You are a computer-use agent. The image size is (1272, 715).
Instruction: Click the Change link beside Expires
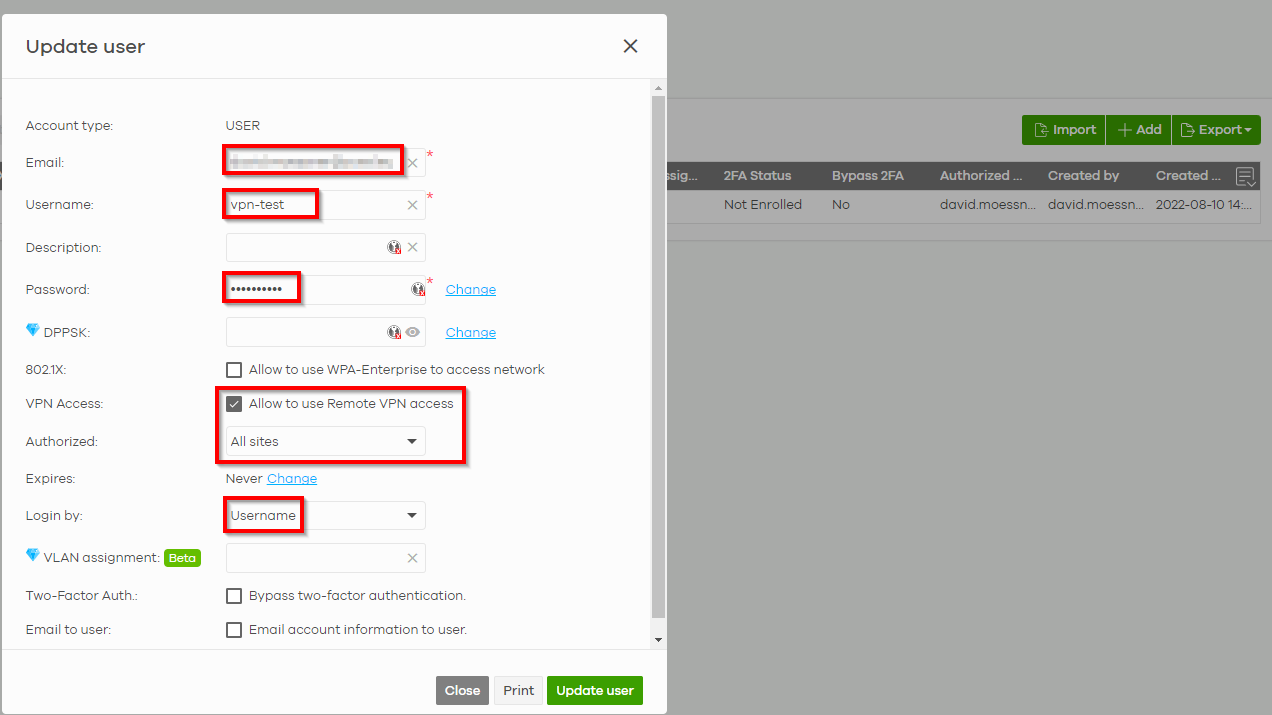point(292,479)
